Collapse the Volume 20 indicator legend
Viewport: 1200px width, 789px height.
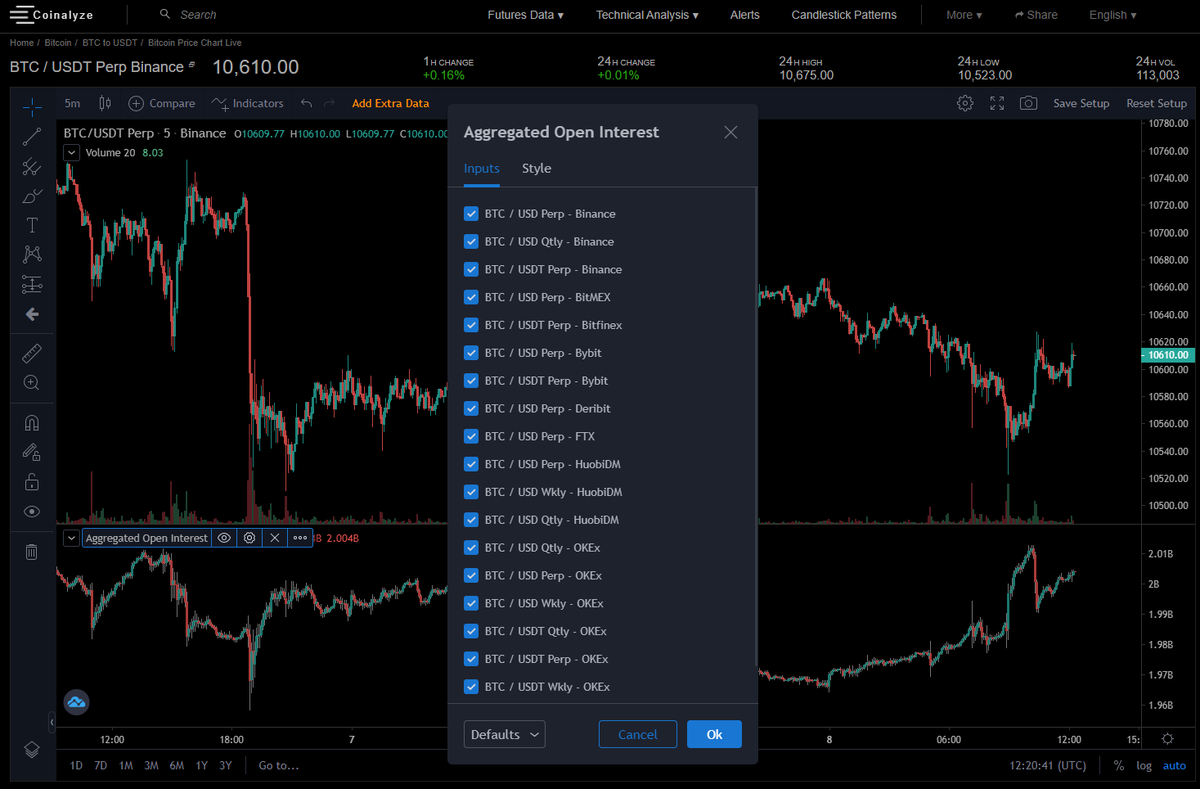(71, 152)
